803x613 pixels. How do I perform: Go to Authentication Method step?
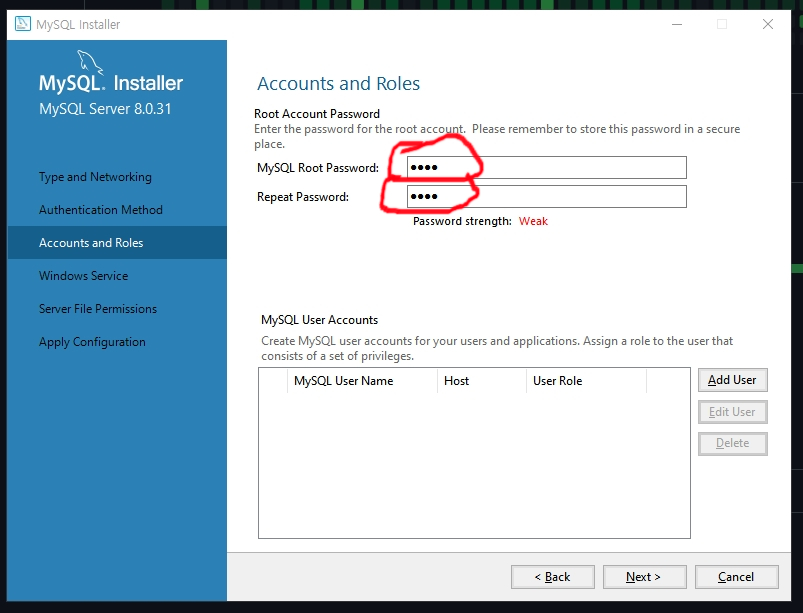(x=101, y=209)
